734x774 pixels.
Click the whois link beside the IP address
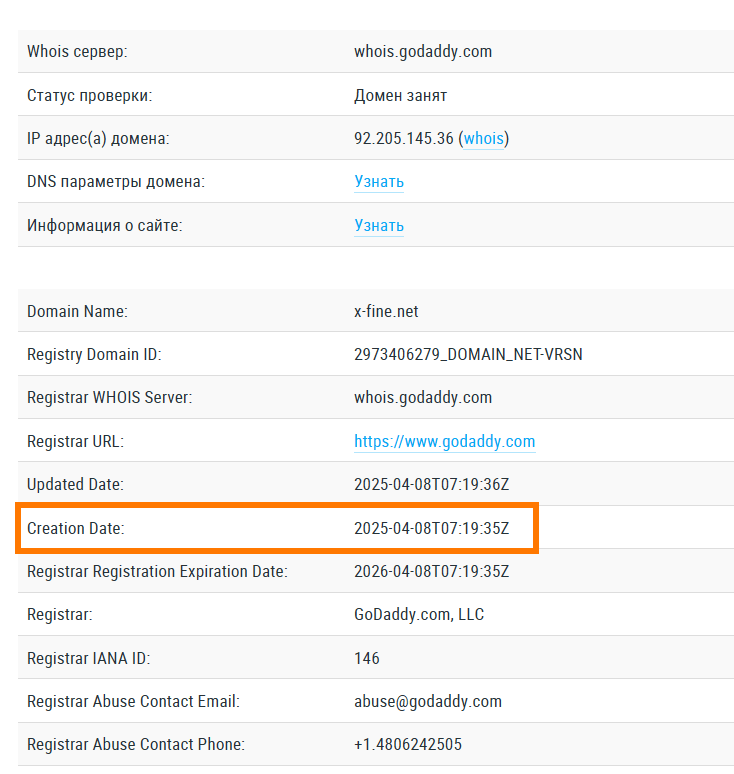coord(484,138)
